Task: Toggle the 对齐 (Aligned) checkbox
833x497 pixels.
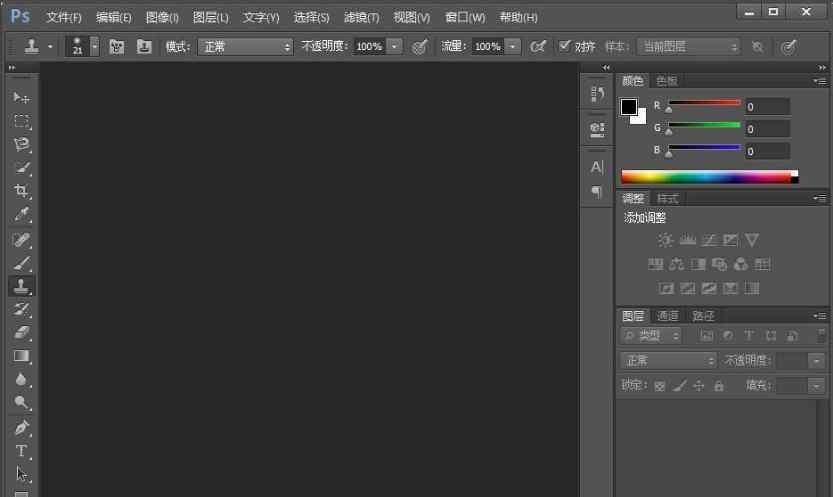Action: (x=565, y=46)
